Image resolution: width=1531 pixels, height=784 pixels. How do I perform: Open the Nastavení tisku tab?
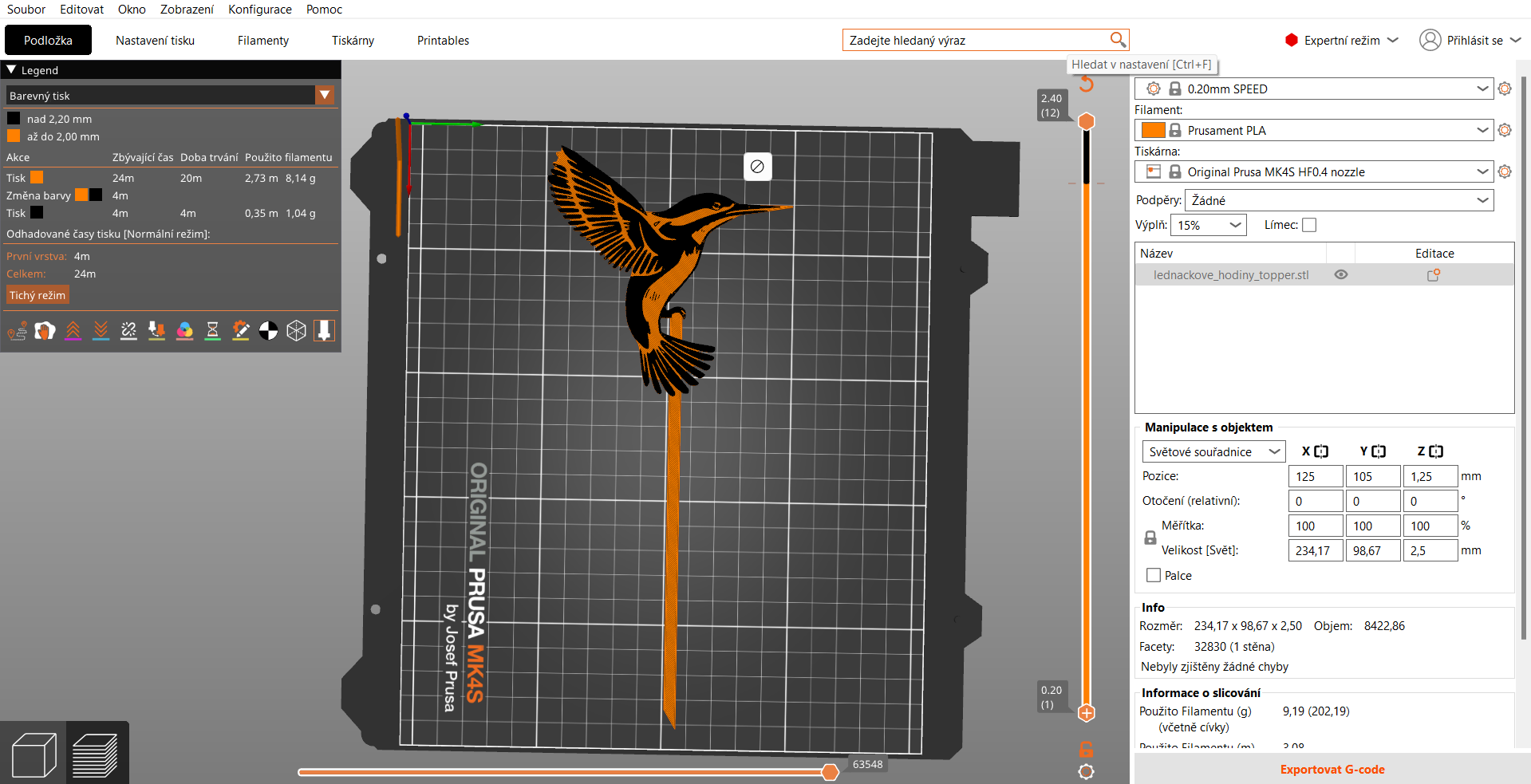click(155, 41)
